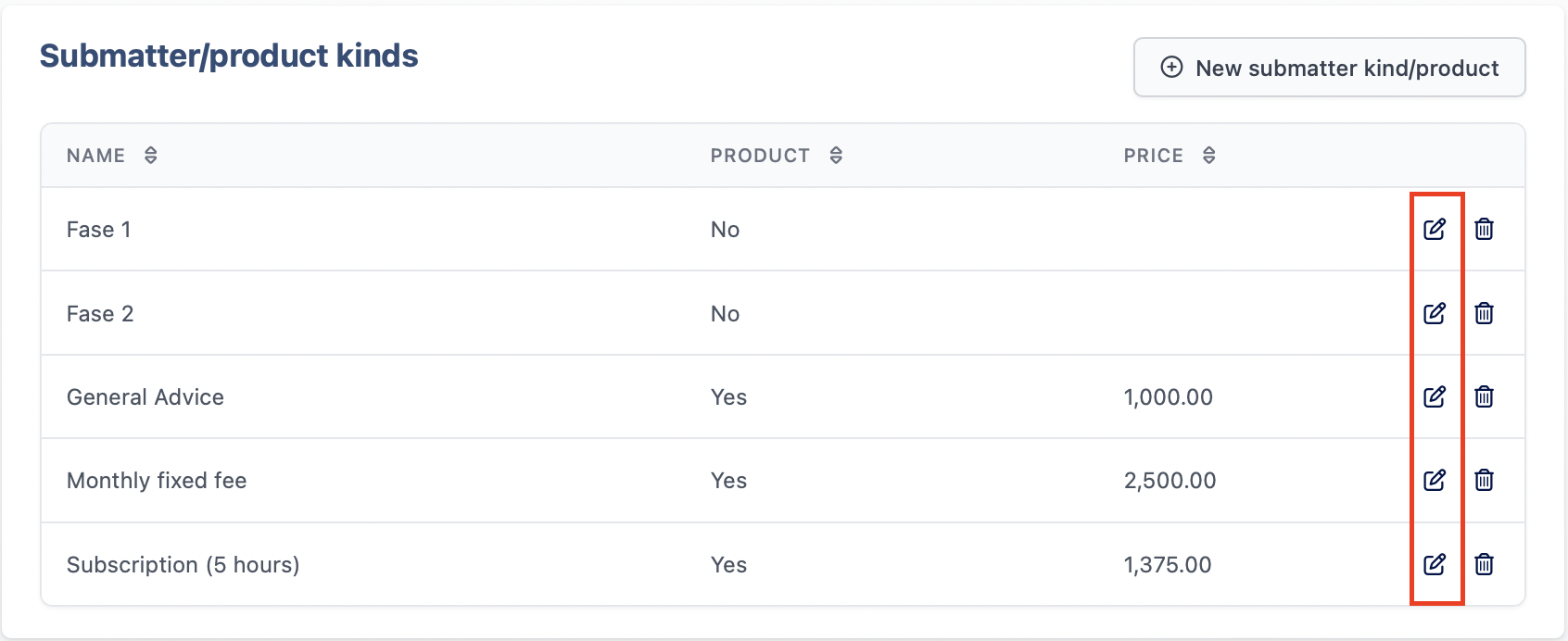Delete Subscription (5 hours) entry
Screen dimensions: 1568x641
pos(1484,564)
